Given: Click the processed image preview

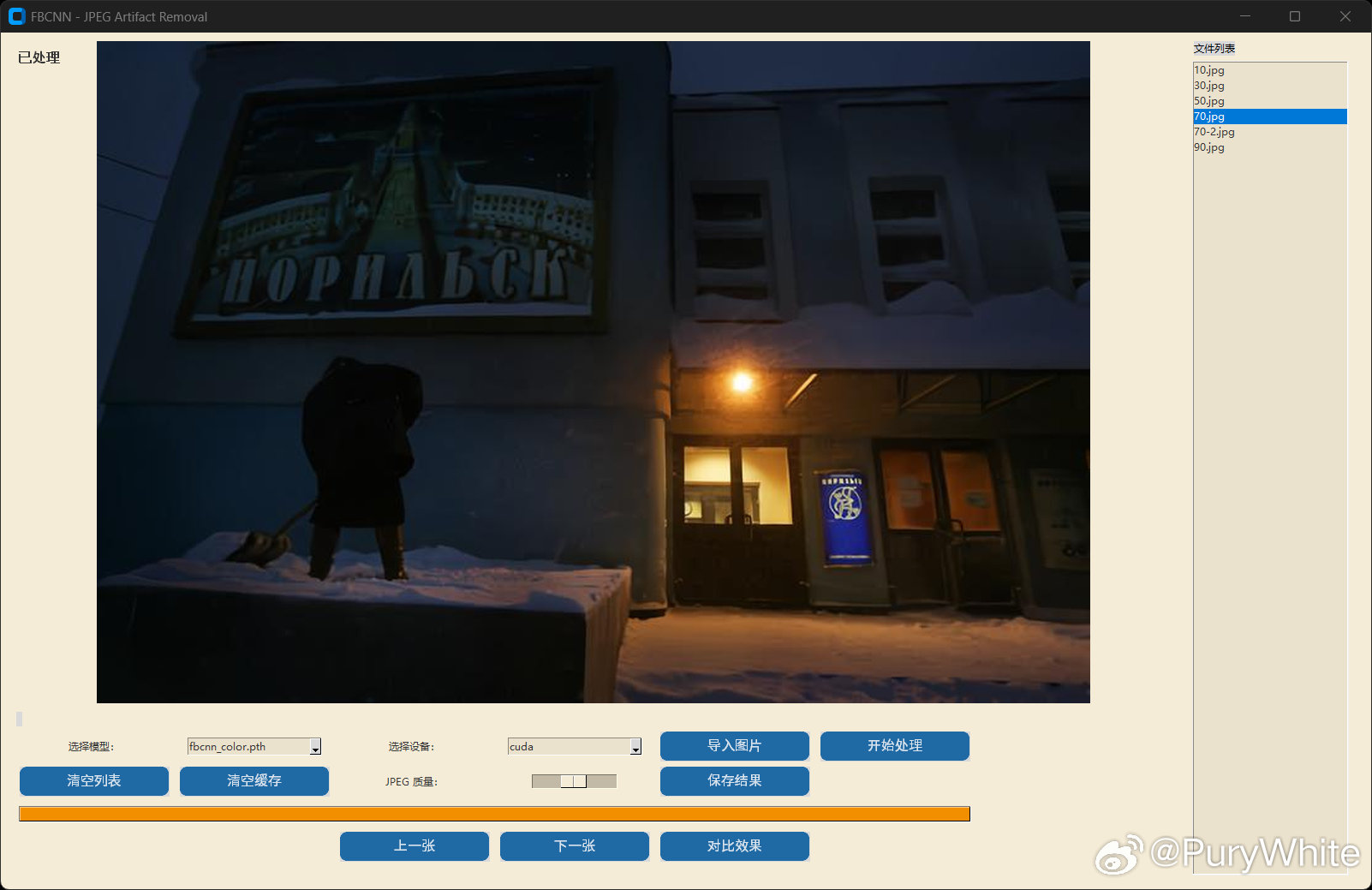Looking at the screenshot, I should pyautogui.click(x=594, y=372).
